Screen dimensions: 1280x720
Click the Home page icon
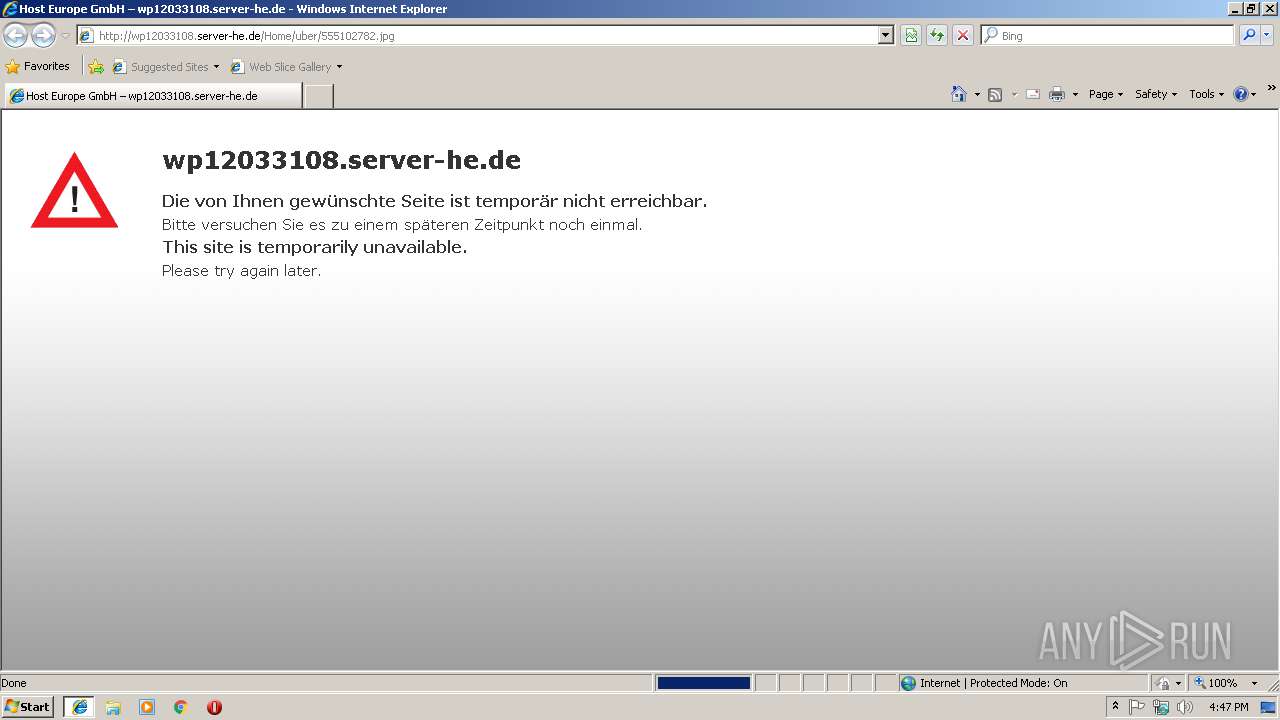pos(959,94)
